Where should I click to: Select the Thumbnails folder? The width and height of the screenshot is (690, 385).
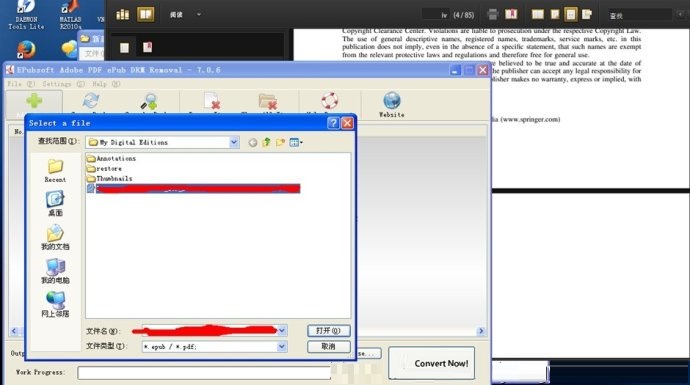(x=110, y=179)
